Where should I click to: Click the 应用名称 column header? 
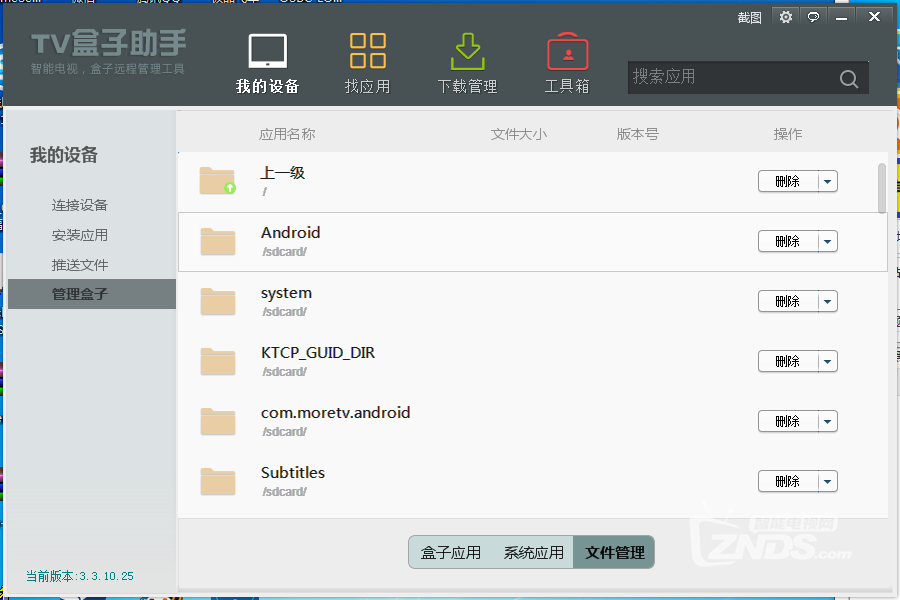click(x=287, y=134)
